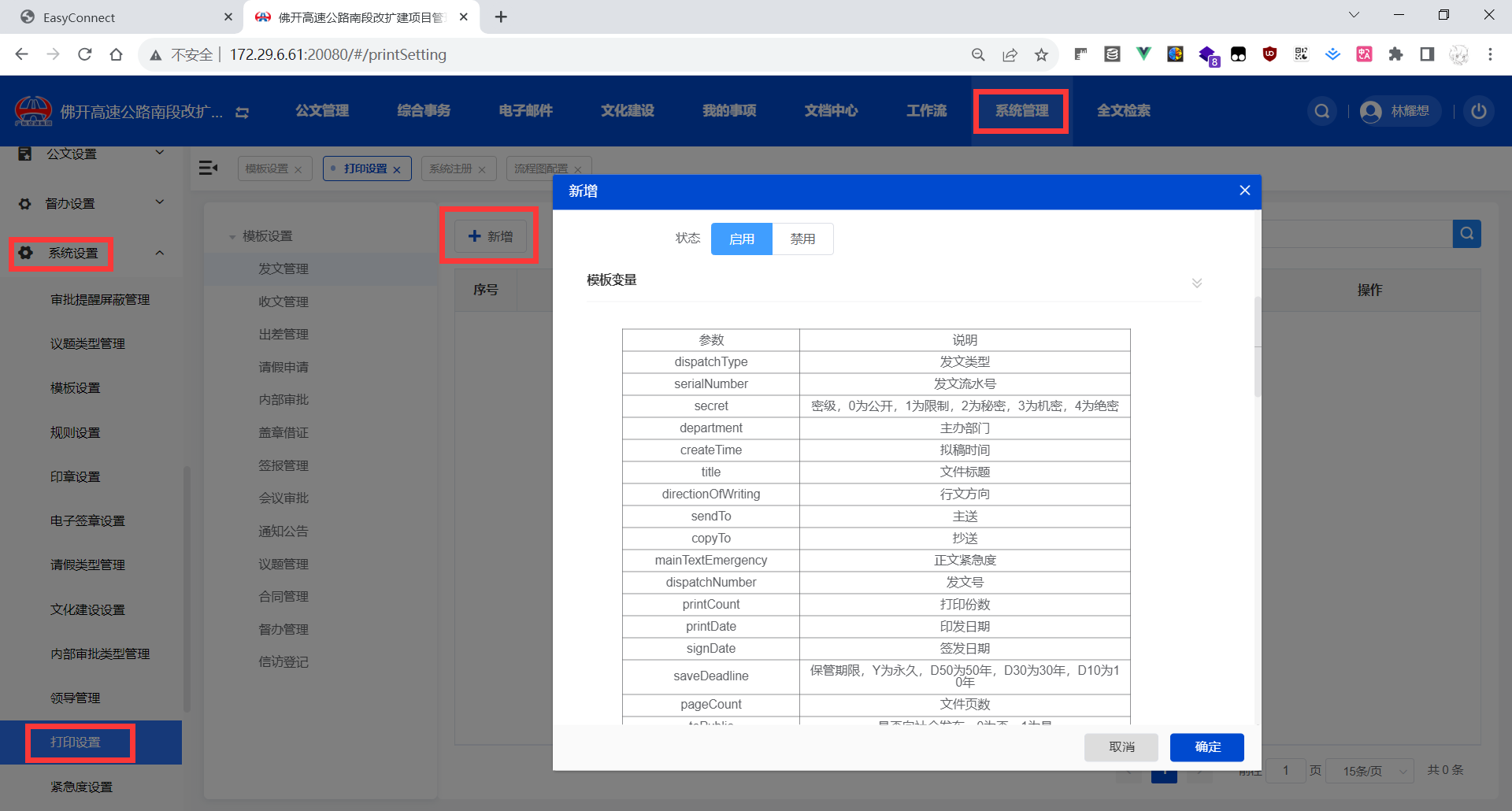Screen dimensions: 1512x811
Task: Open the 全文检索 top menu
Action: [1124, 111]
